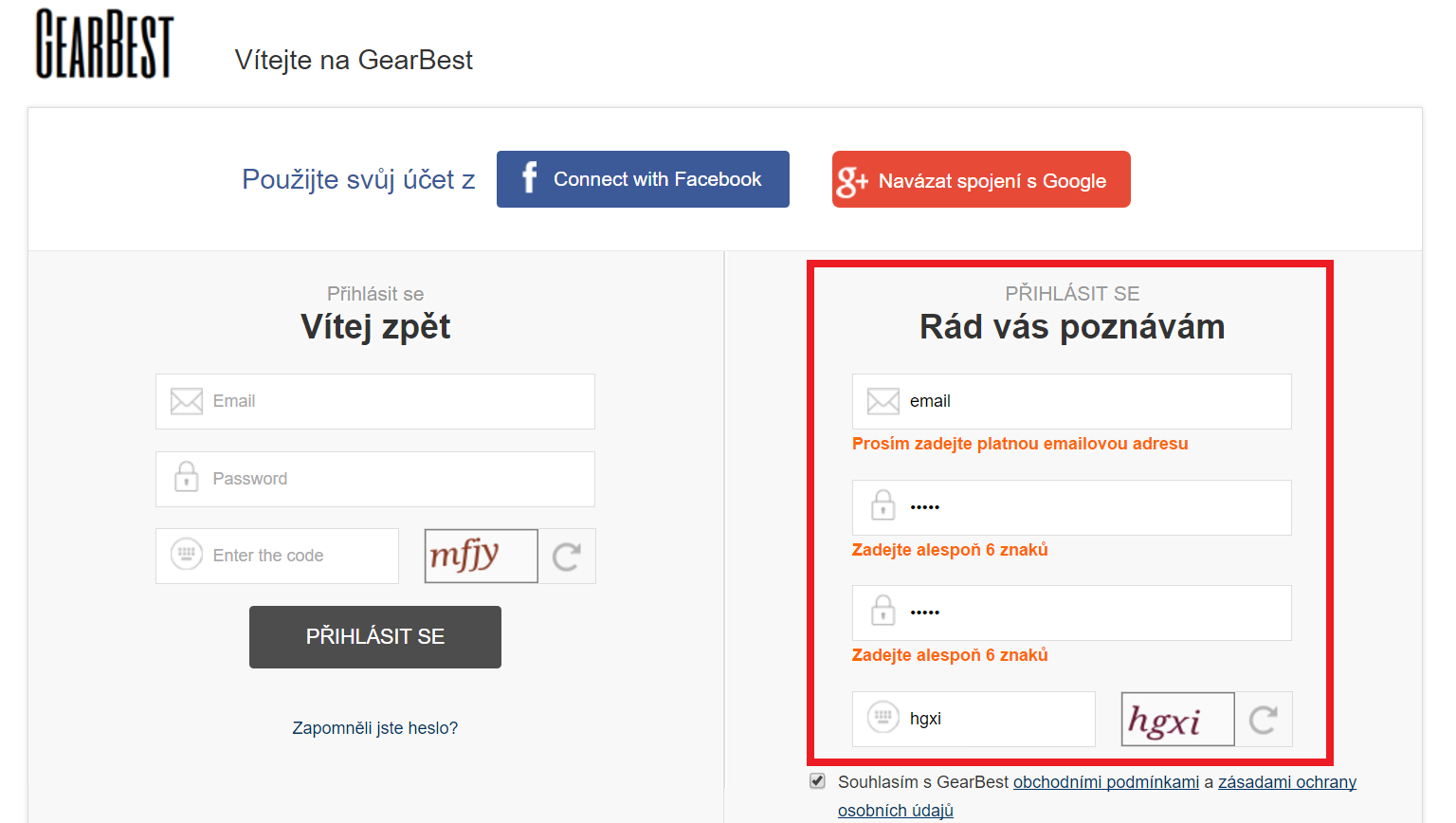Viewport: 1456px width, 823px height.
Task: Click the login password lock icon
Action: coord(187,477)
